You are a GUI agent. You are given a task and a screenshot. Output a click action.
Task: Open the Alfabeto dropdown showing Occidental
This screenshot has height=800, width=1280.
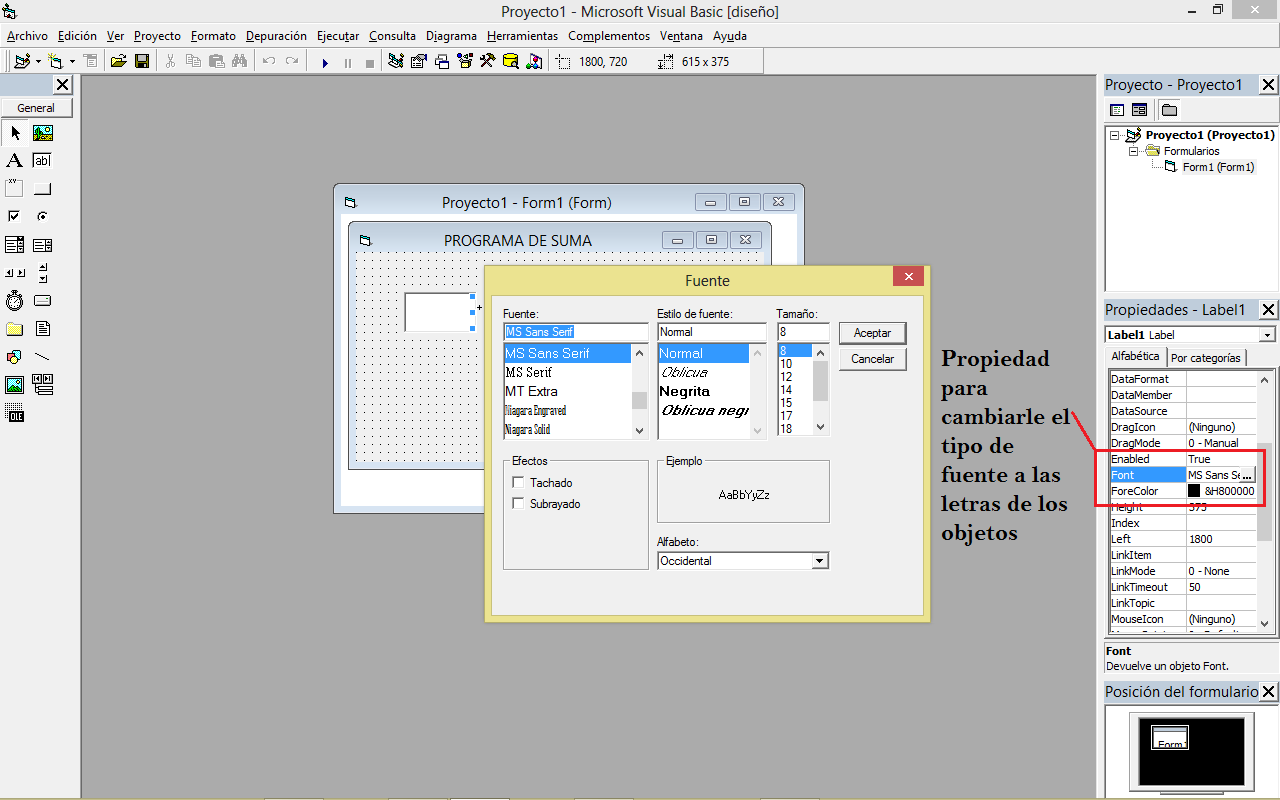[820, 560]
